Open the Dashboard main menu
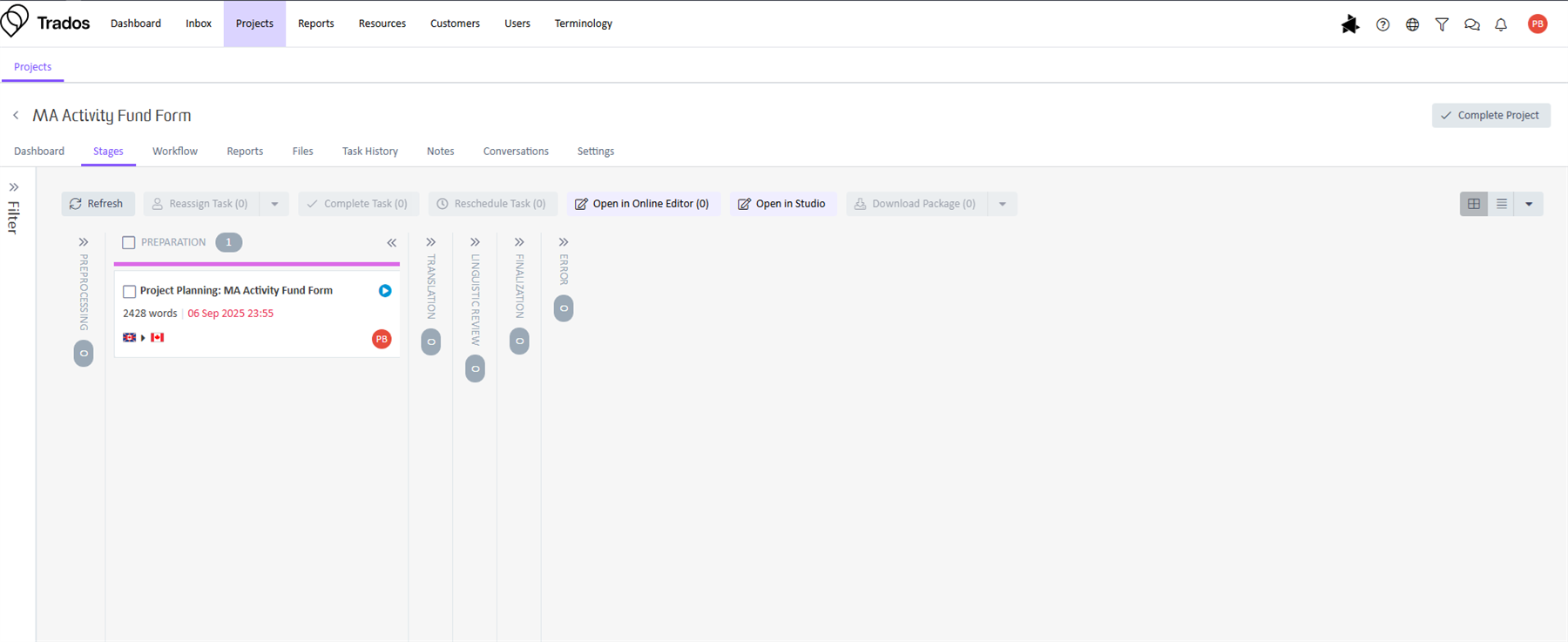The image size is (1568, 642). 136,24
